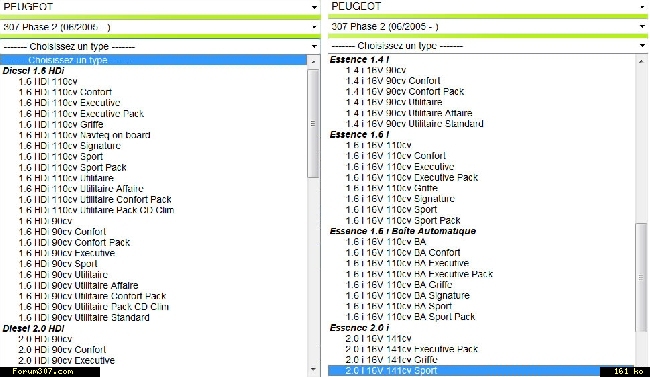Select '1.4 i 16V 90cv Confort' in right list
The height and width of the screenshot is (377, 650).
pos(393,81)
